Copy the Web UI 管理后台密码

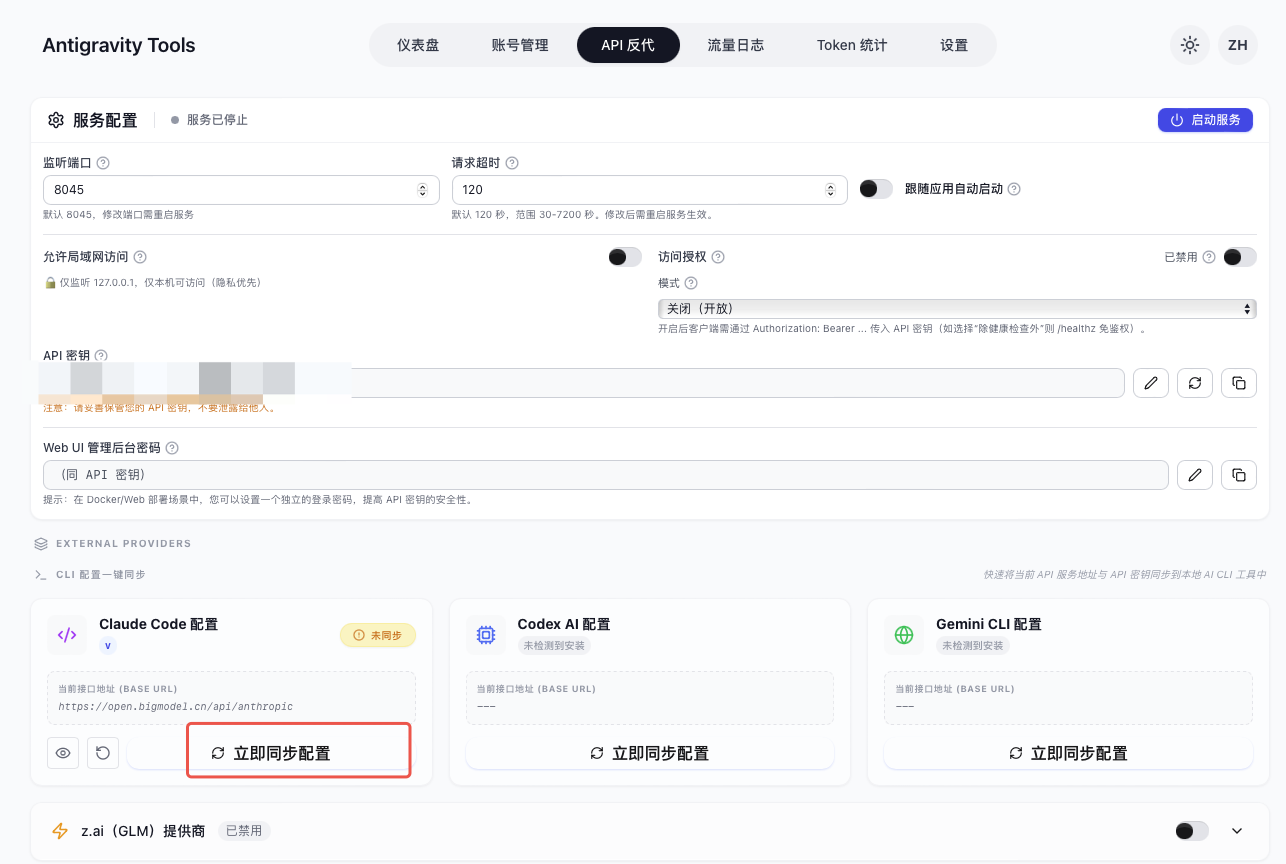pos(1238,475)
